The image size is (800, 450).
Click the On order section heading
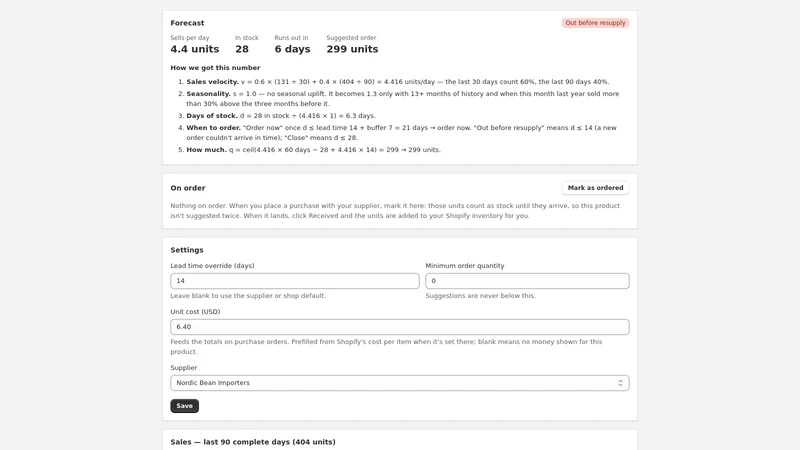[188, 188]
